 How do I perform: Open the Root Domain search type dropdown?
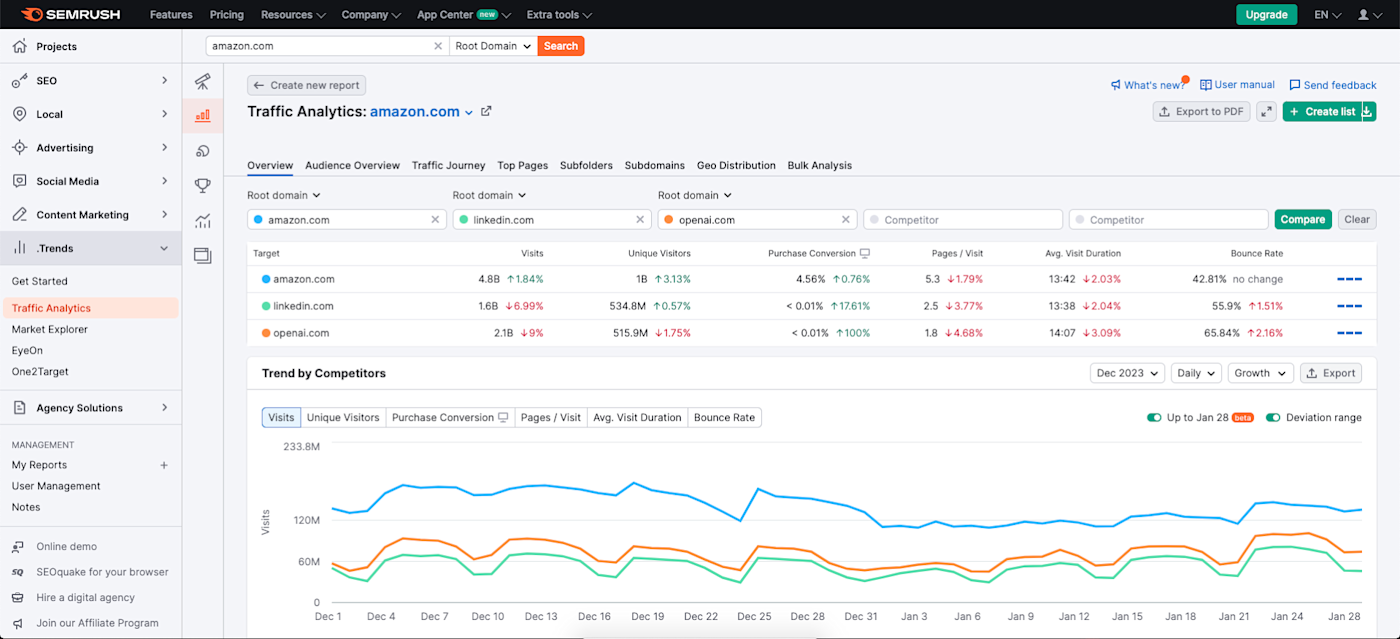click(x=493, y=46)
